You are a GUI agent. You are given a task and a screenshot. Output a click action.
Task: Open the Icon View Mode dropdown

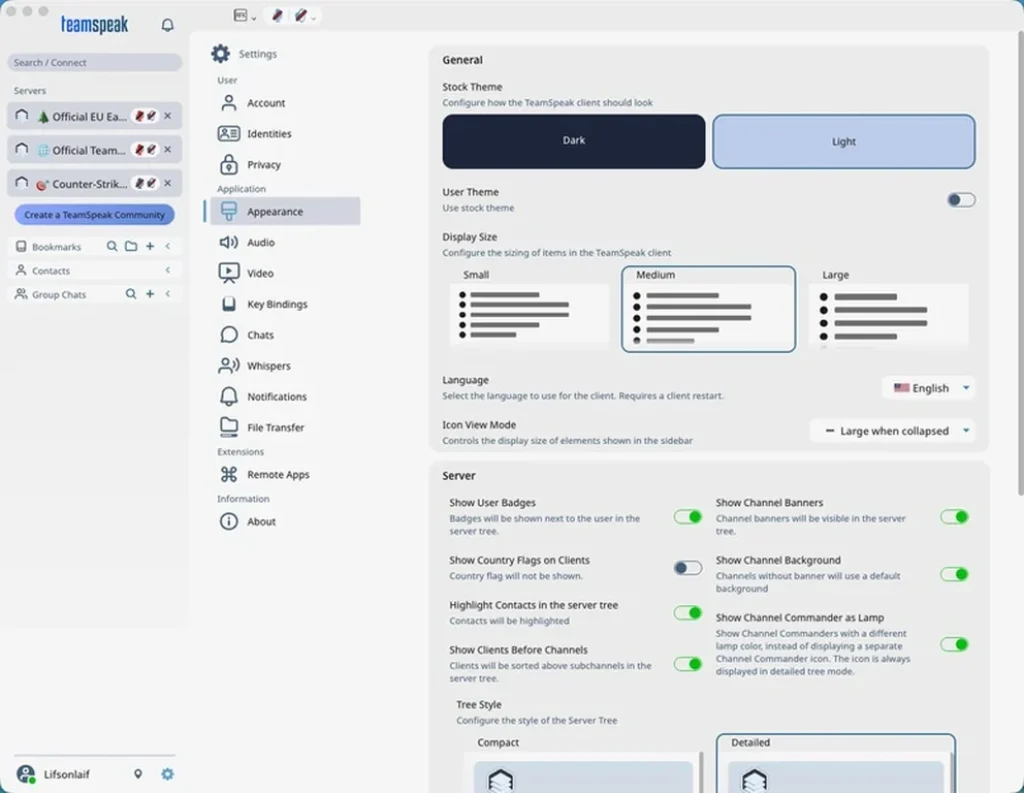(x=893, y=431)
